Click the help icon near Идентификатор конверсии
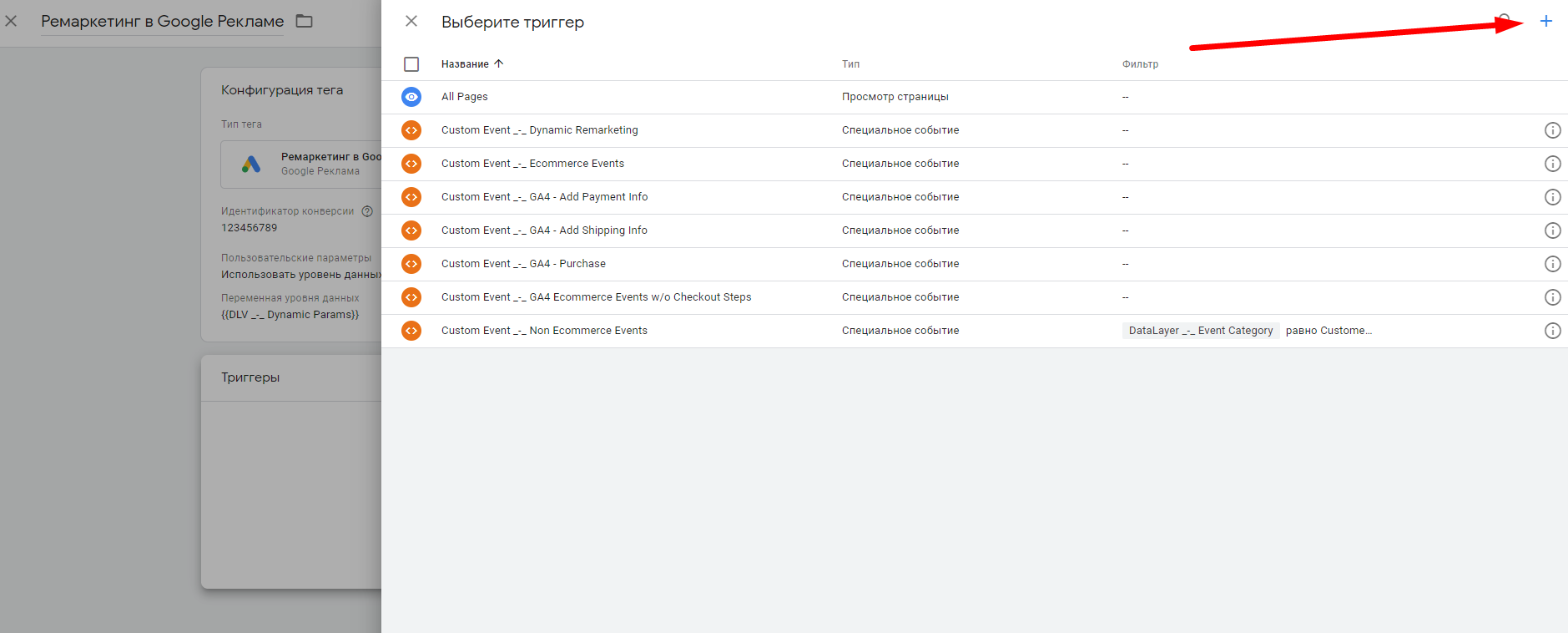1568x633 pixels. 367,211
